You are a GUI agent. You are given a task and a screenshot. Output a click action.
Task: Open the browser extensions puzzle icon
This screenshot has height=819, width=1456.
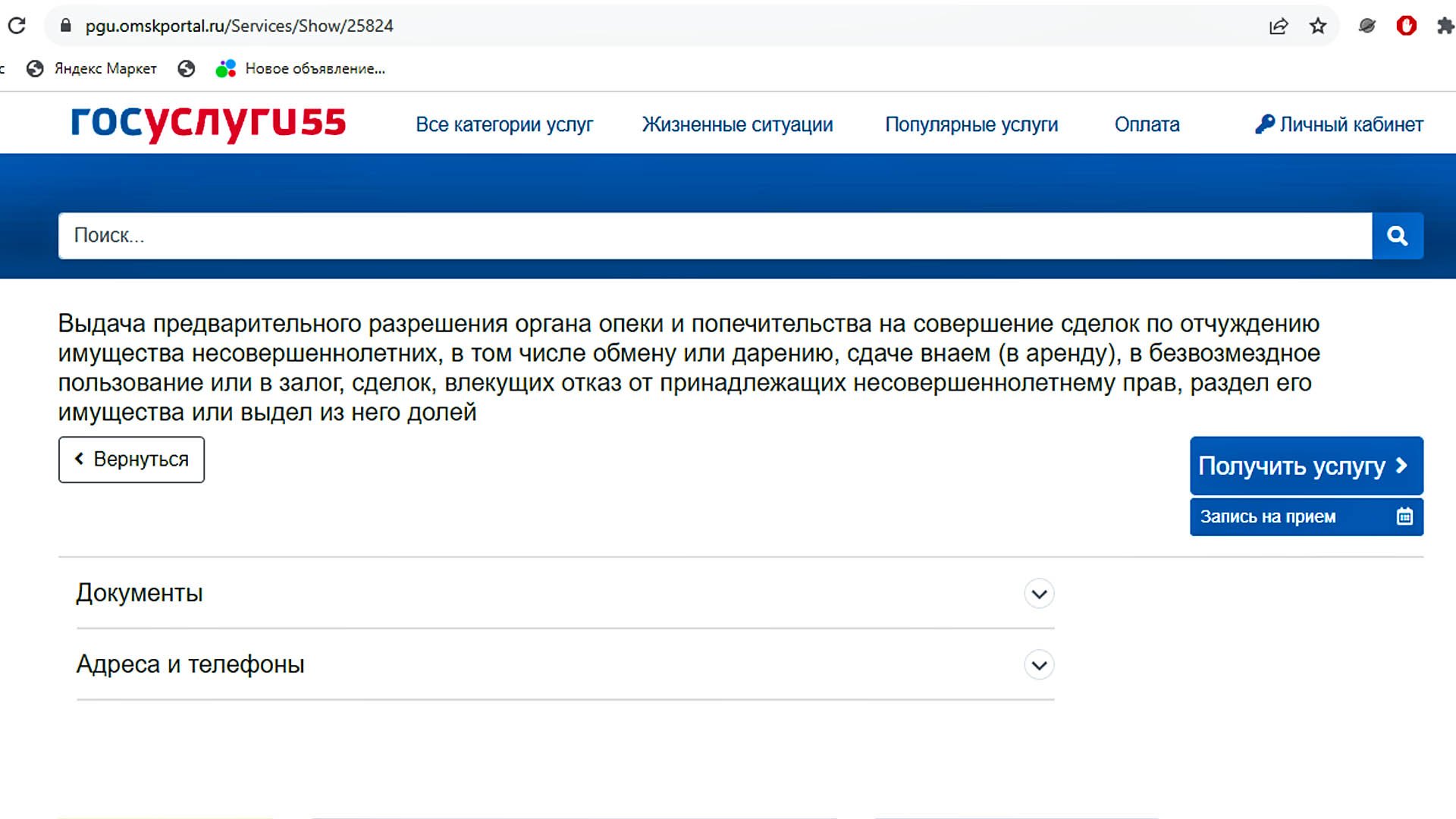1445,26
